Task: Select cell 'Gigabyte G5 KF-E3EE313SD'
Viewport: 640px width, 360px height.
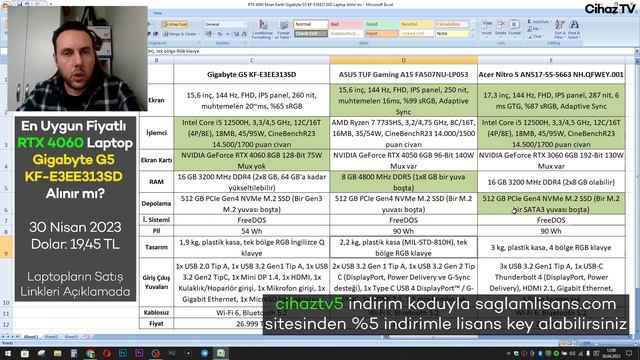Action: click(x=251, y=74)
